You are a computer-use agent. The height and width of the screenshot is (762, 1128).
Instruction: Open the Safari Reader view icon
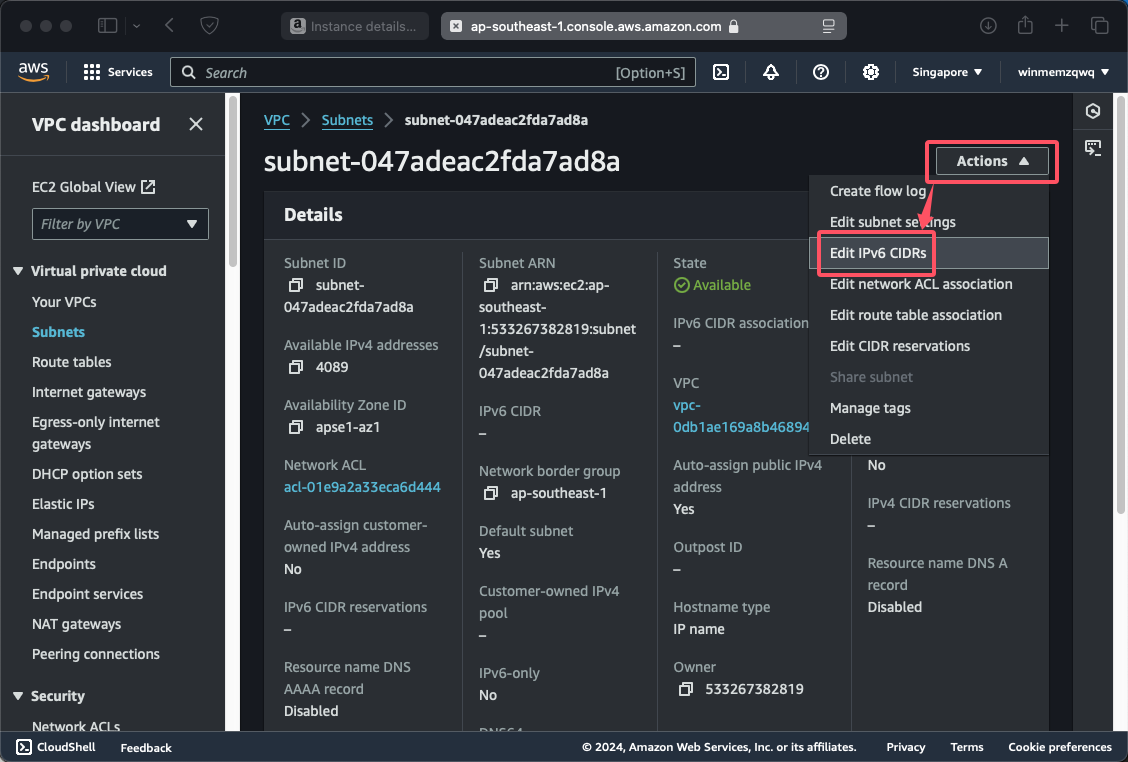[x=829, y=26]
